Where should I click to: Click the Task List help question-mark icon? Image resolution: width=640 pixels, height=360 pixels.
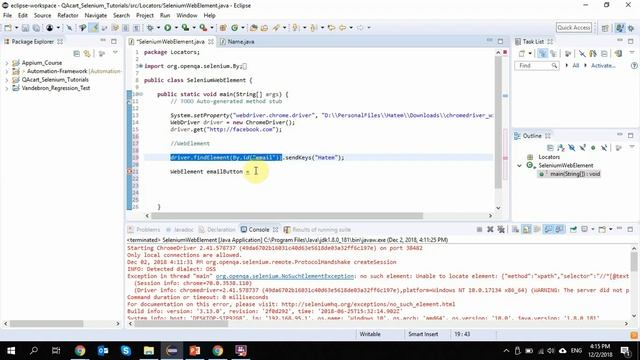[x=634, y=65]
